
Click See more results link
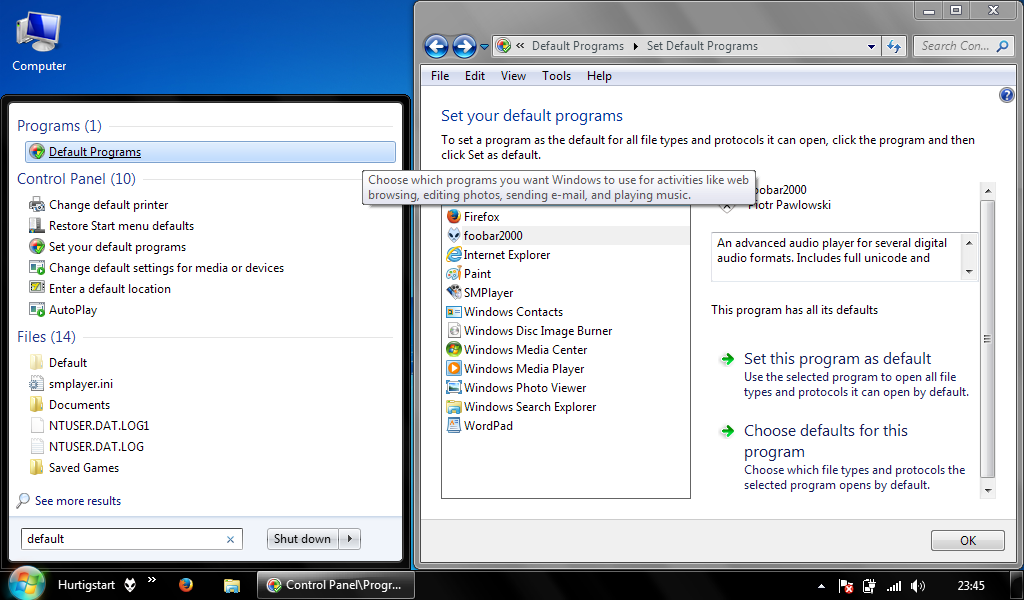click(x=78, y=501)
